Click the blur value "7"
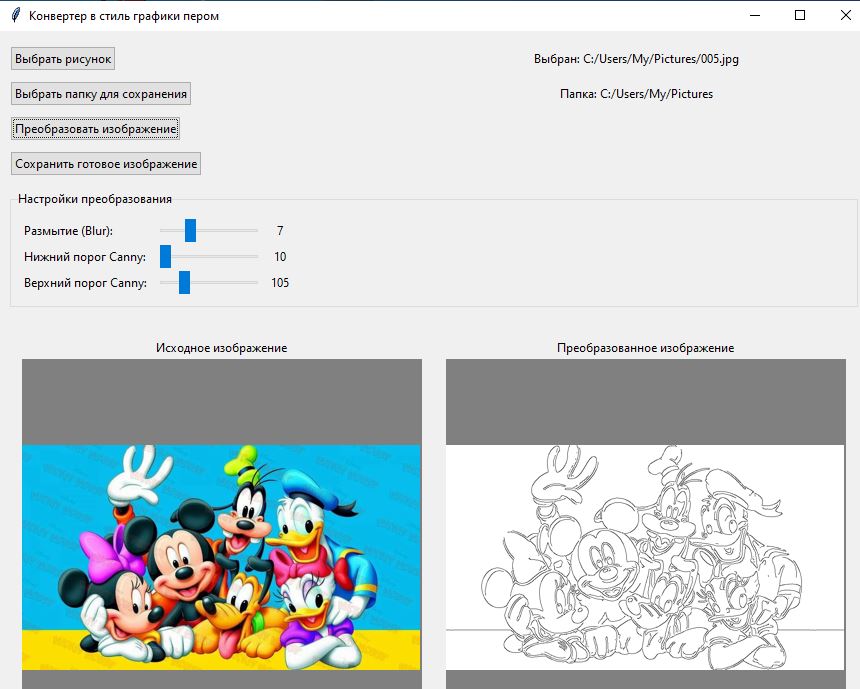 pyautogui.click(x=280, y=230)
